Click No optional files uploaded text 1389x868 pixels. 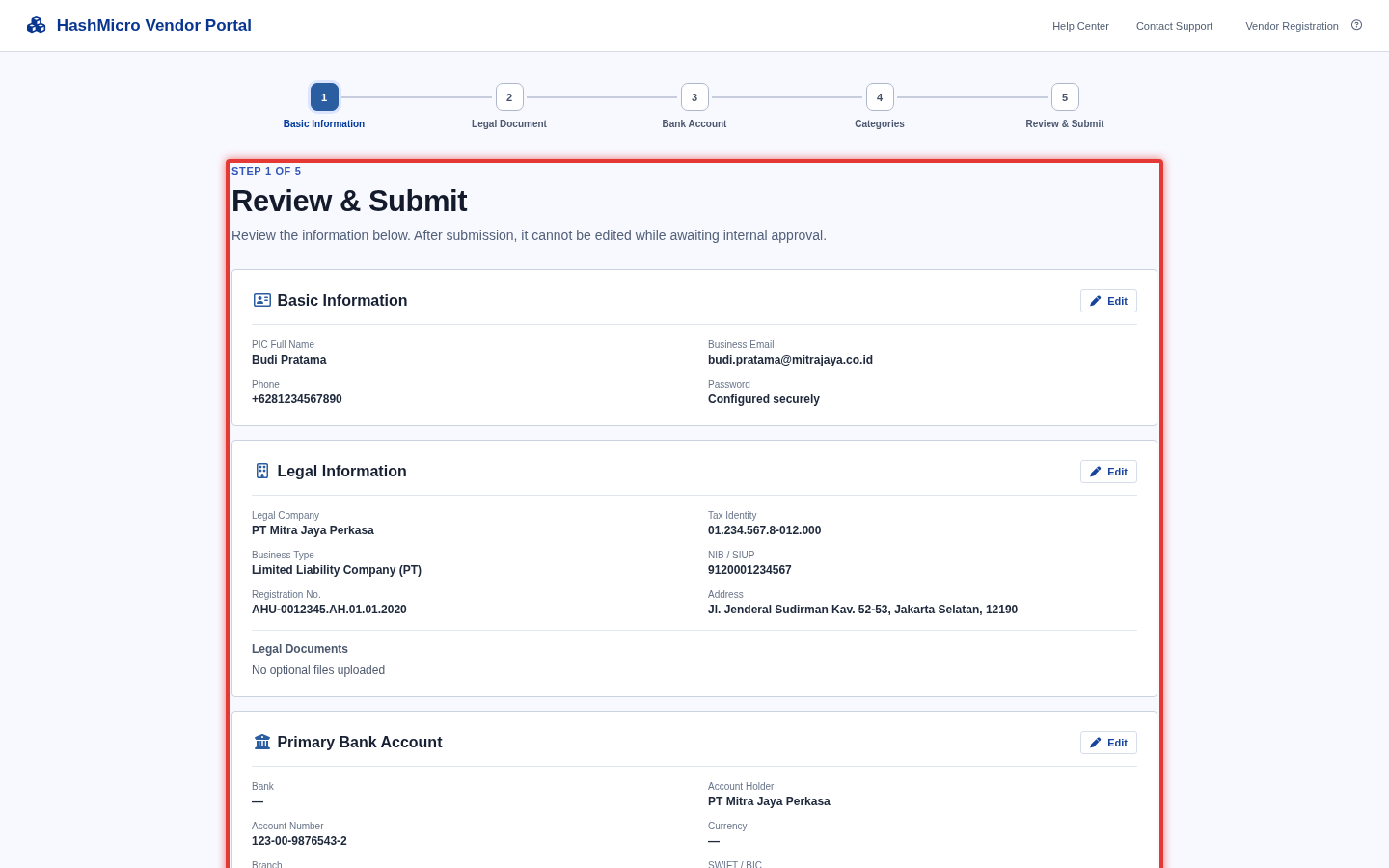[x=318, y=670]
